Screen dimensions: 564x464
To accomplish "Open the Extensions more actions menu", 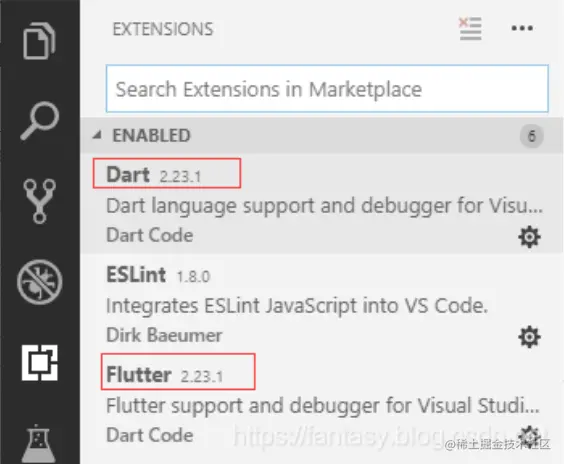I will 522,28.
